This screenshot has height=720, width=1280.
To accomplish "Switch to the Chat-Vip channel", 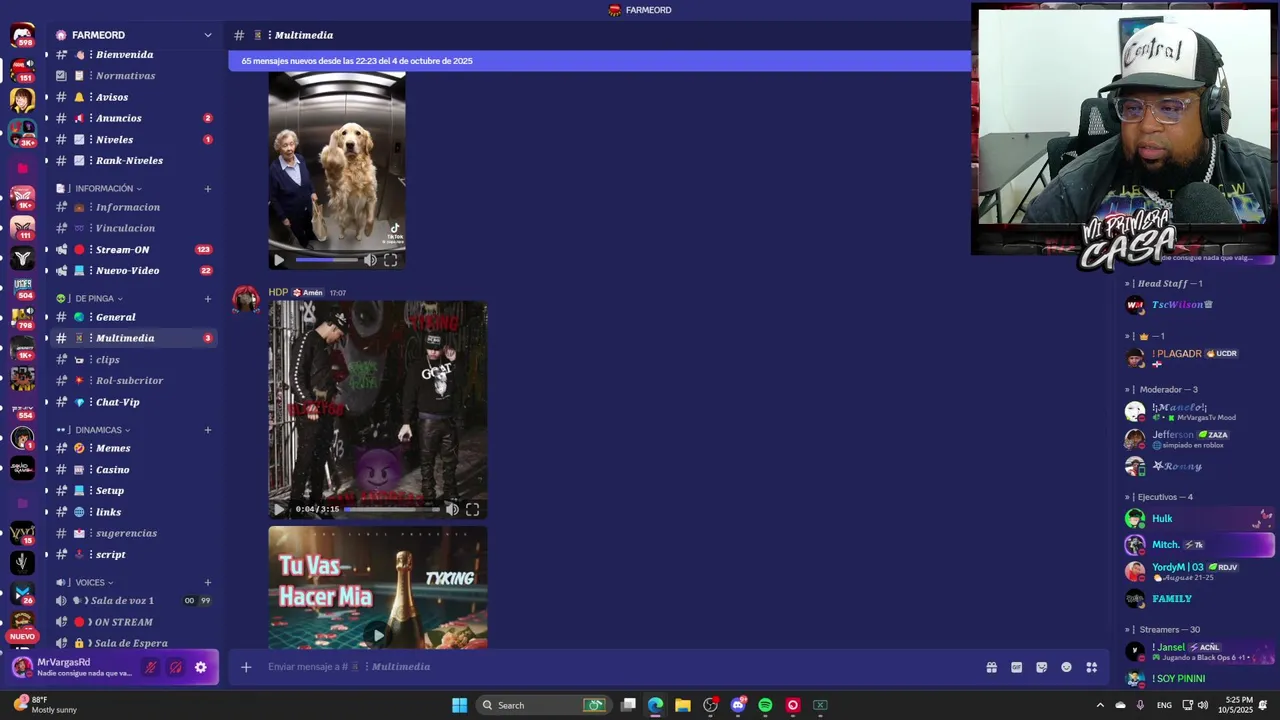I will 134,402.
